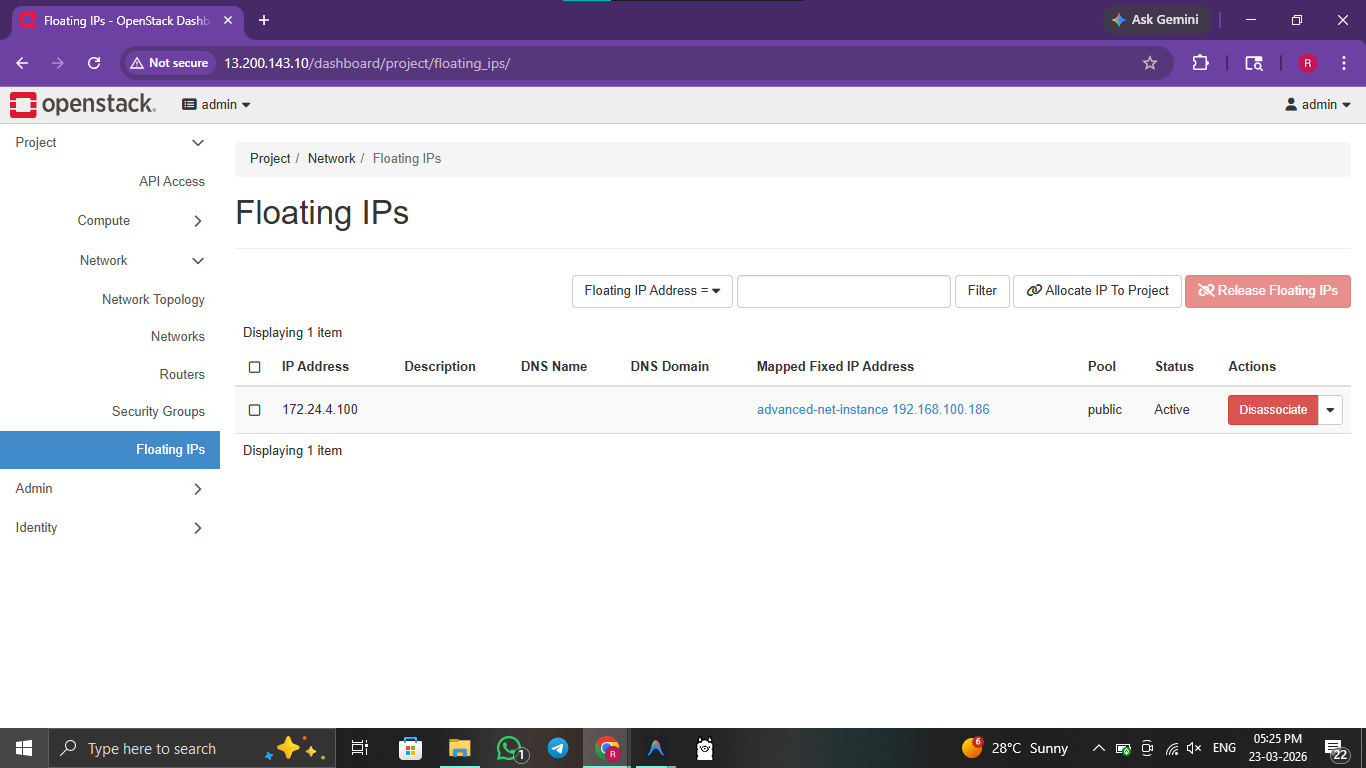Image resolution: width=1366 pixels, height=768 pixels.
Task: Open Network Topology in sidebar
Action: [x=153, y=299]
